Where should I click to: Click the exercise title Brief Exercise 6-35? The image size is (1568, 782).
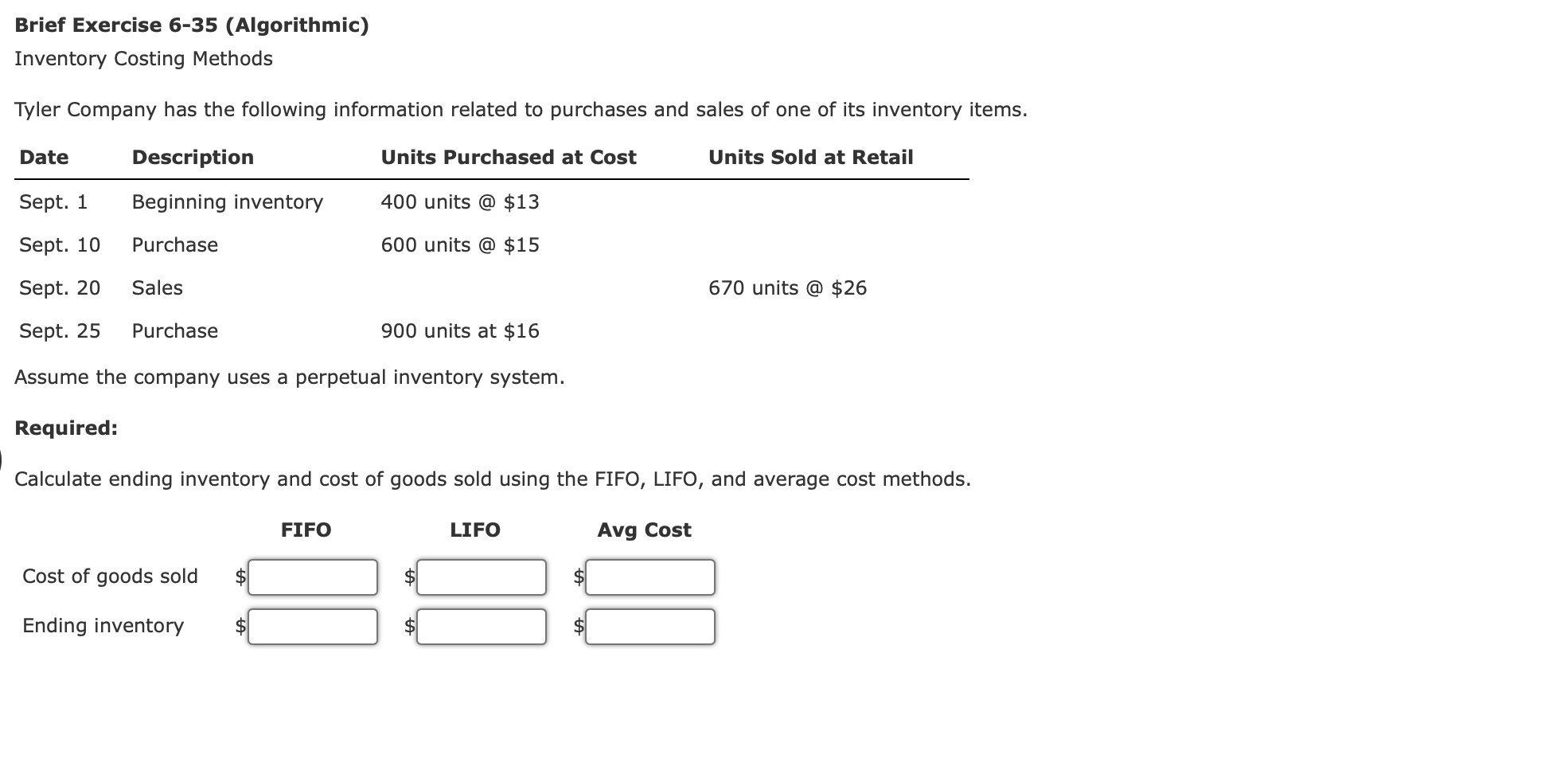[x=191, y=25]
